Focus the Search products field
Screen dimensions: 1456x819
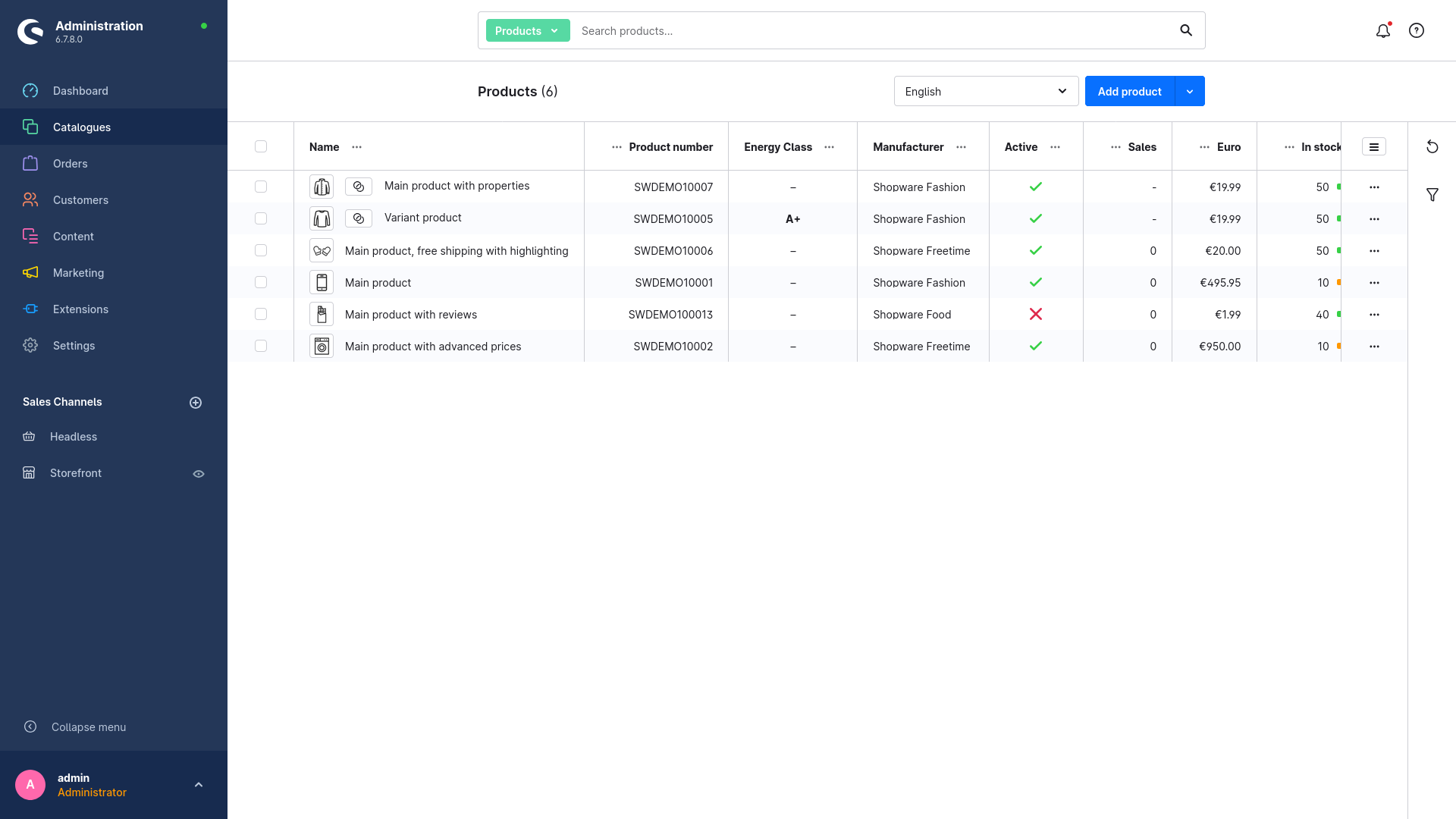872,31
